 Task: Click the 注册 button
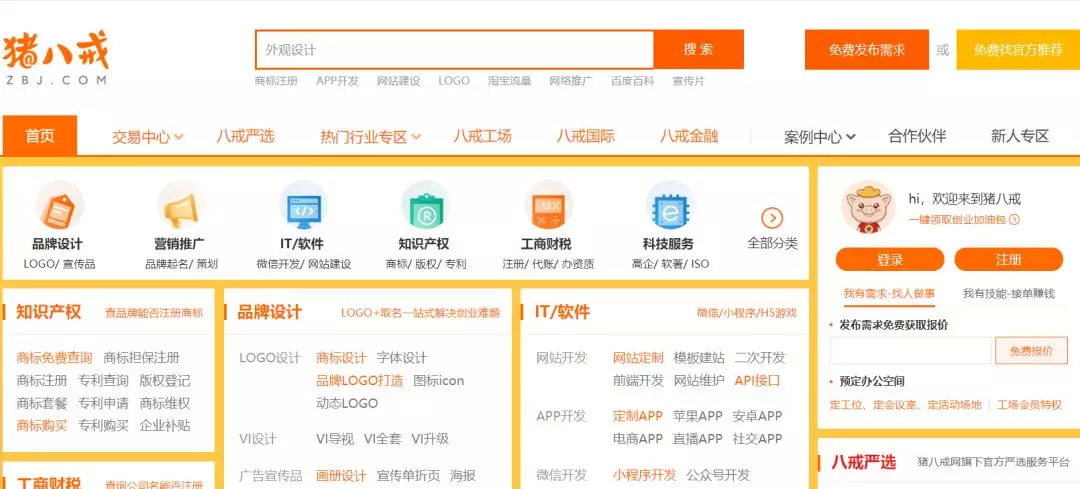1008,260
